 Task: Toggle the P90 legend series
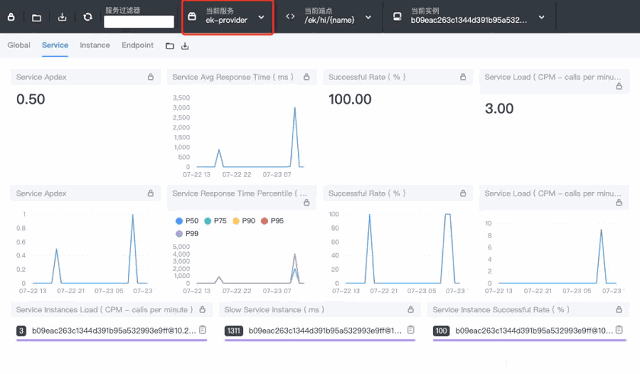(244, 221)
